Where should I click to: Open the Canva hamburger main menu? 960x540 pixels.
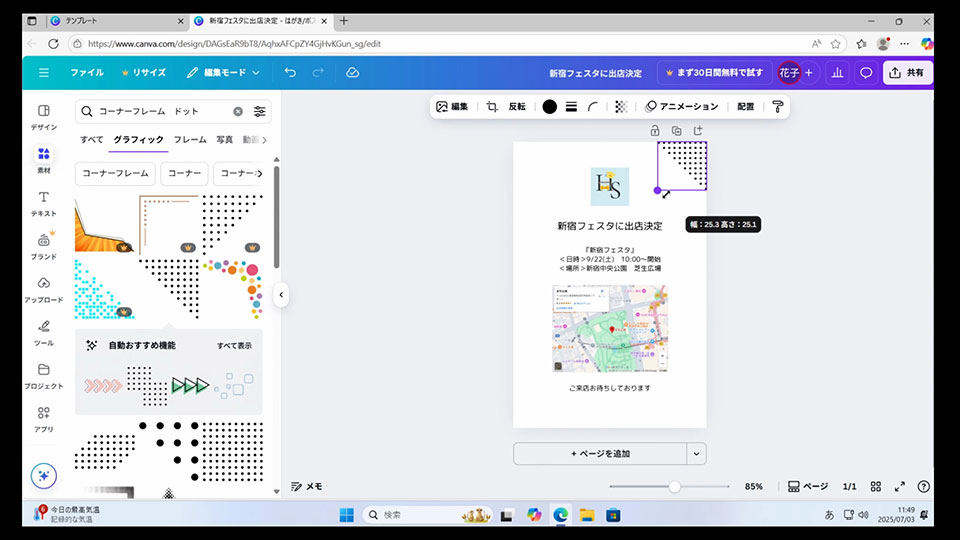pyautogui.click(x=43, y=72)
